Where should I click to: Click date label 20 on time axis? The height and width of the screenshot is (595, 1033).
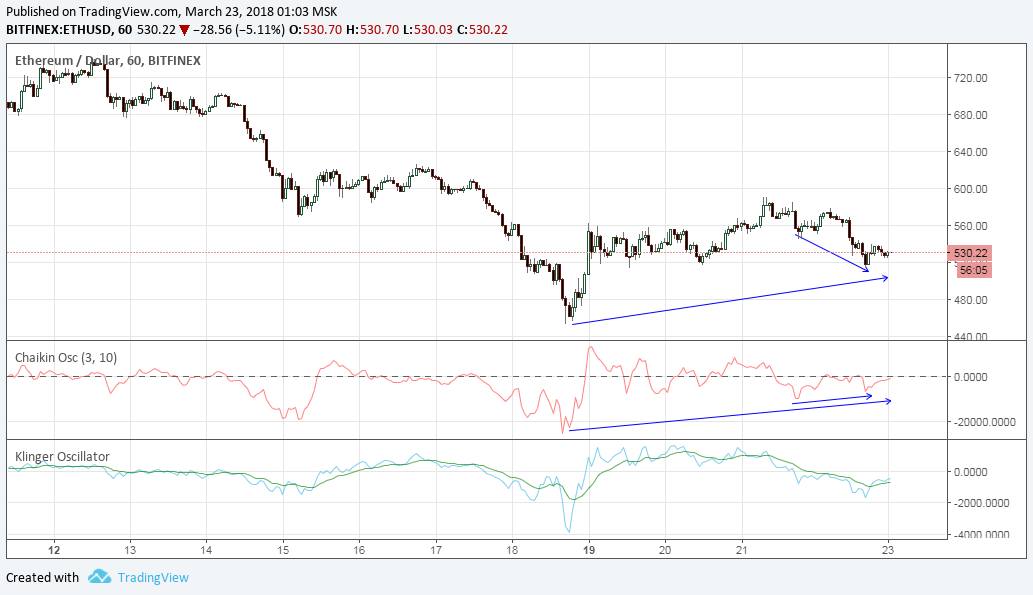[x=665, y=550]
